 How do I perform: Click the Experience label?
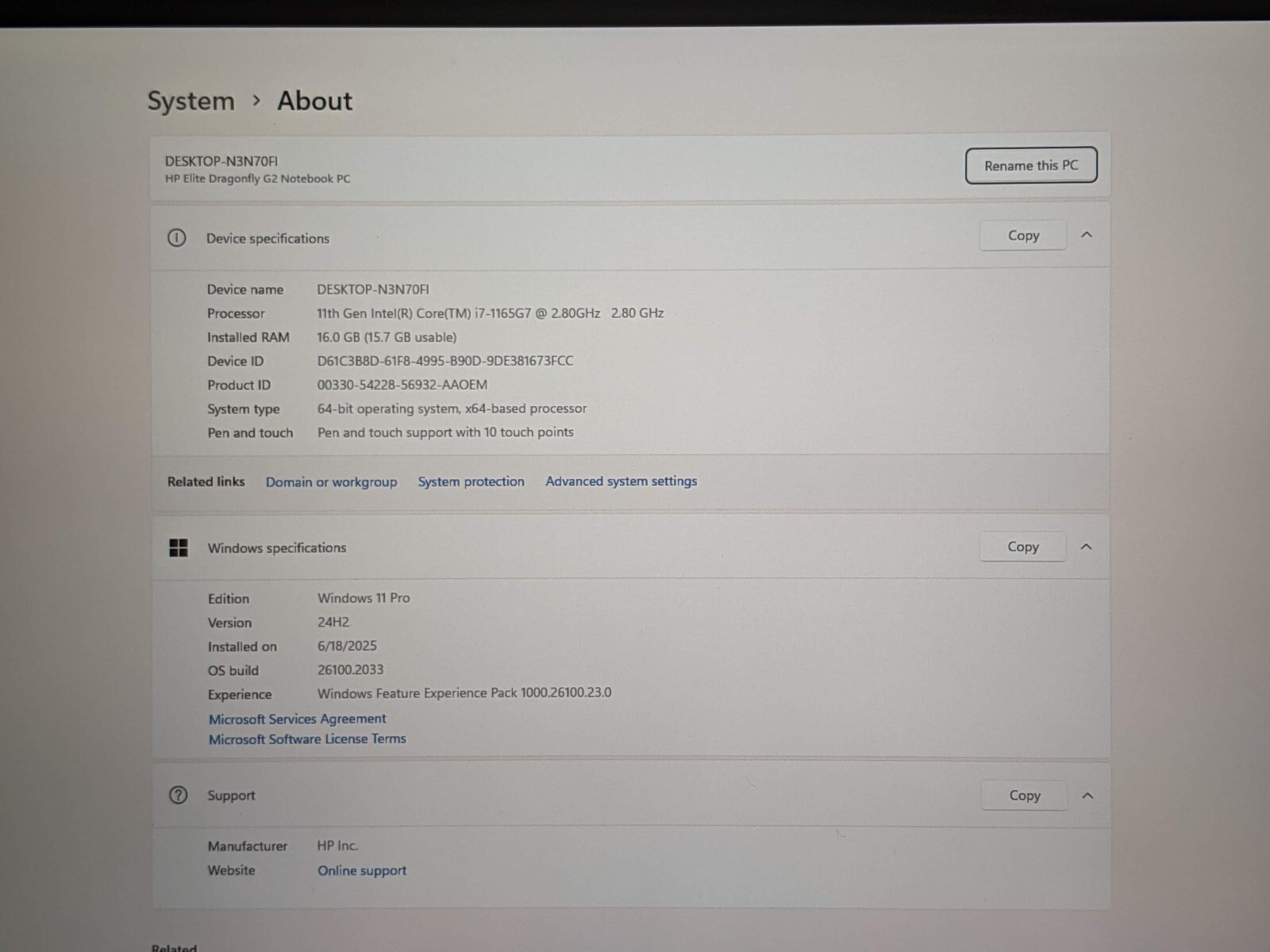240,694
